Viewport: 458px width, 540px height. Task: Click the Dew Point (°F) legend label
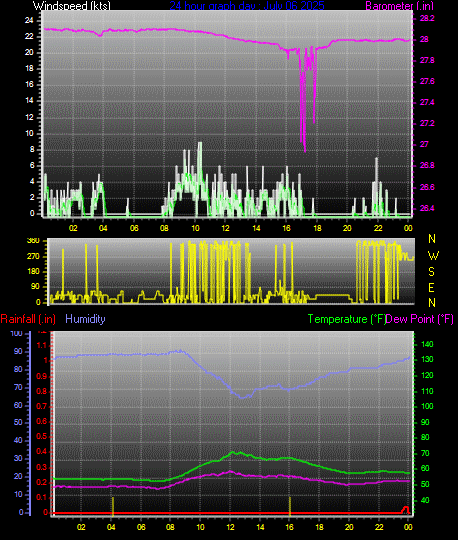(x=419, y=319)
